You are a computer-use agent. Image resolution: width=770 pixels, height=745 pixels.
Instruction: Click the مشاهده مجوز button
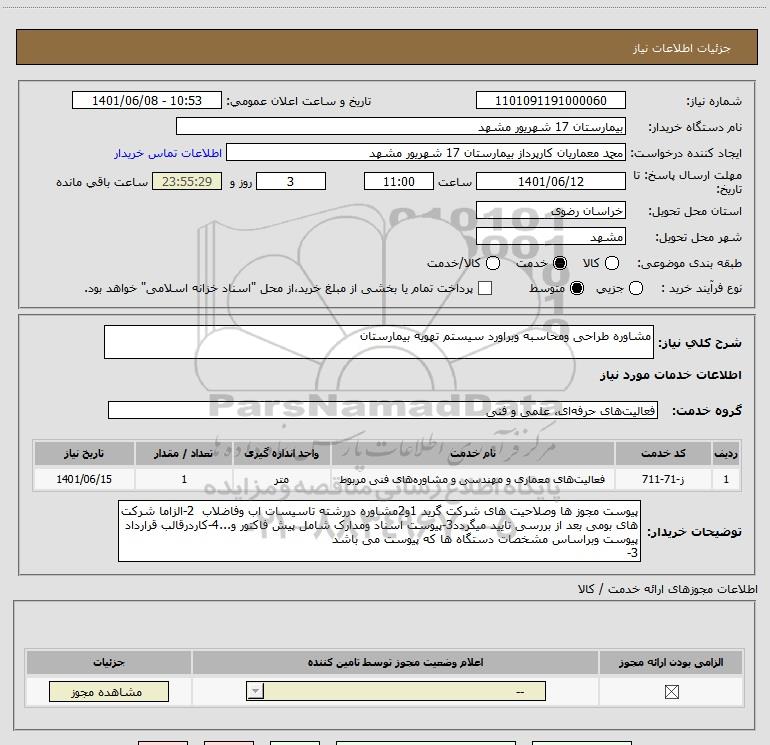tap(109, 691)
